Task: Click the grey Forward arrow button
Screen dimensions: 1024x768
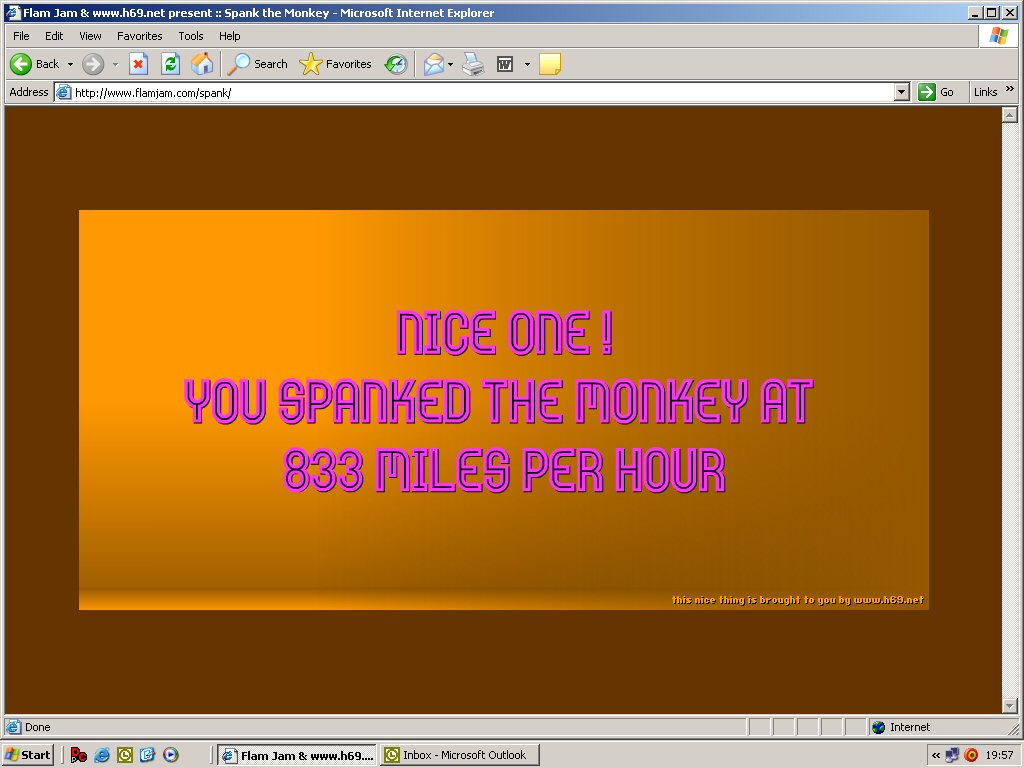Action: tap(93, 64)
